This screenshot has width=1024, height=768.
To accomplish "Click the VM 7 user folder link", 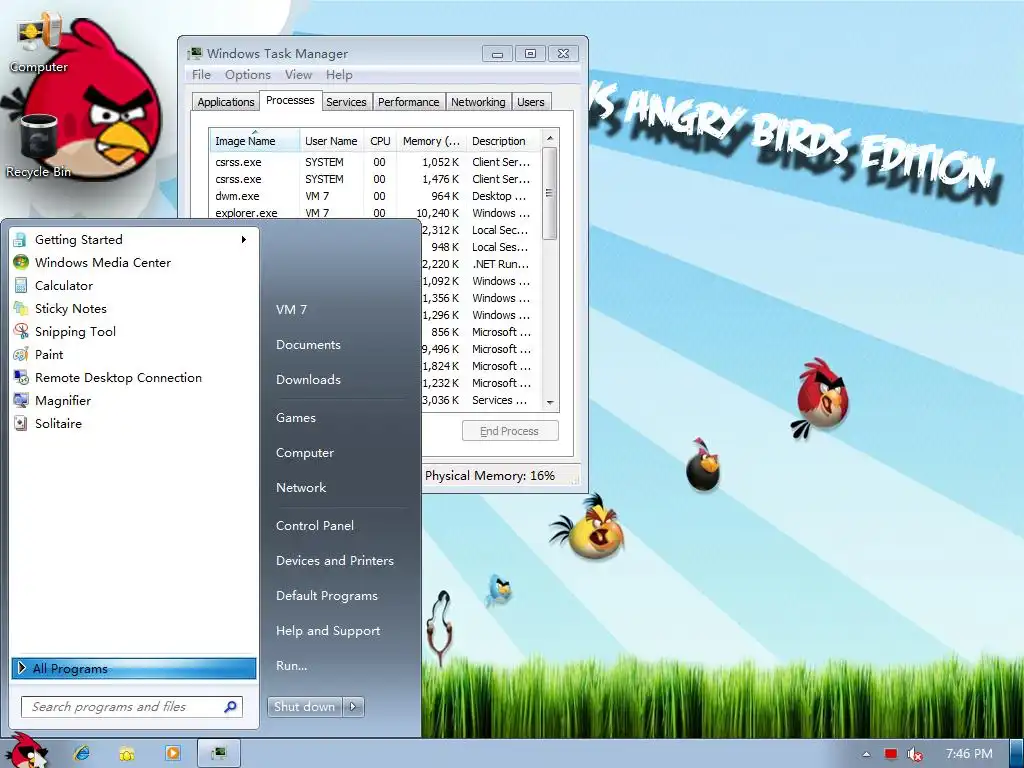I will 291,310.
